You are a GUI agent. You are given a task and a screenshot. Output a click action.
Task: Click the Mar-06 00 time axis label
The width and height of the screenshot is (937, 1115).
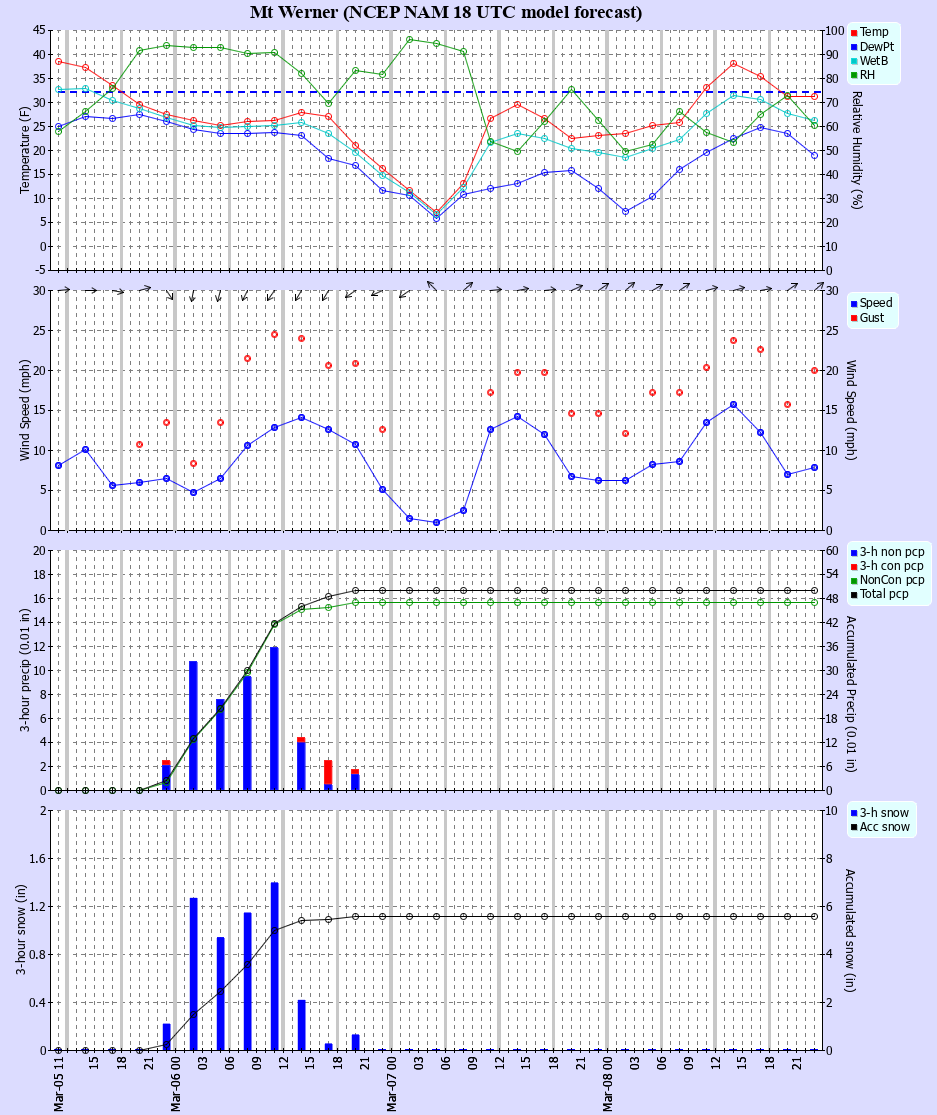[x=175, y=1084]
